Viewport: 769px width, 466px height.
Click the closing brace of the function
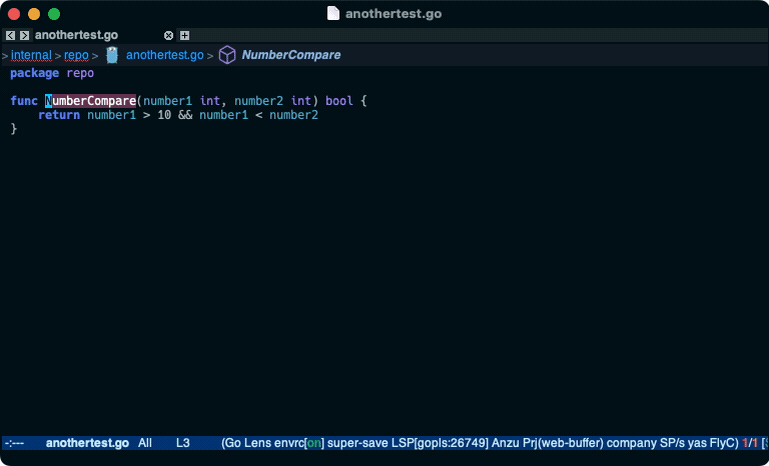click(x=14, y=129)
